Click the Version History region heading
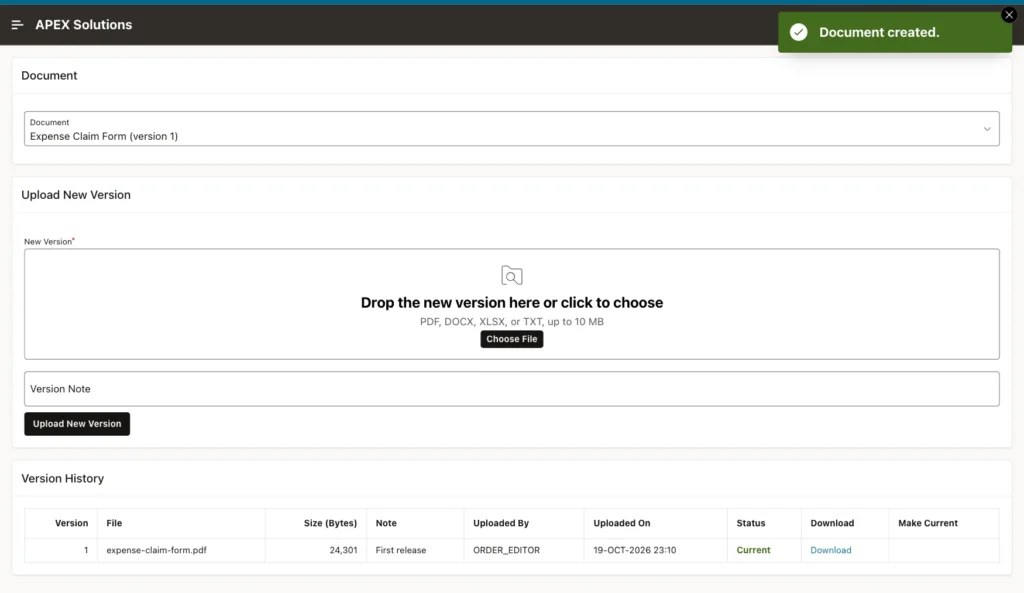This screenshot has width=1024, height=593. click(63, 479)
